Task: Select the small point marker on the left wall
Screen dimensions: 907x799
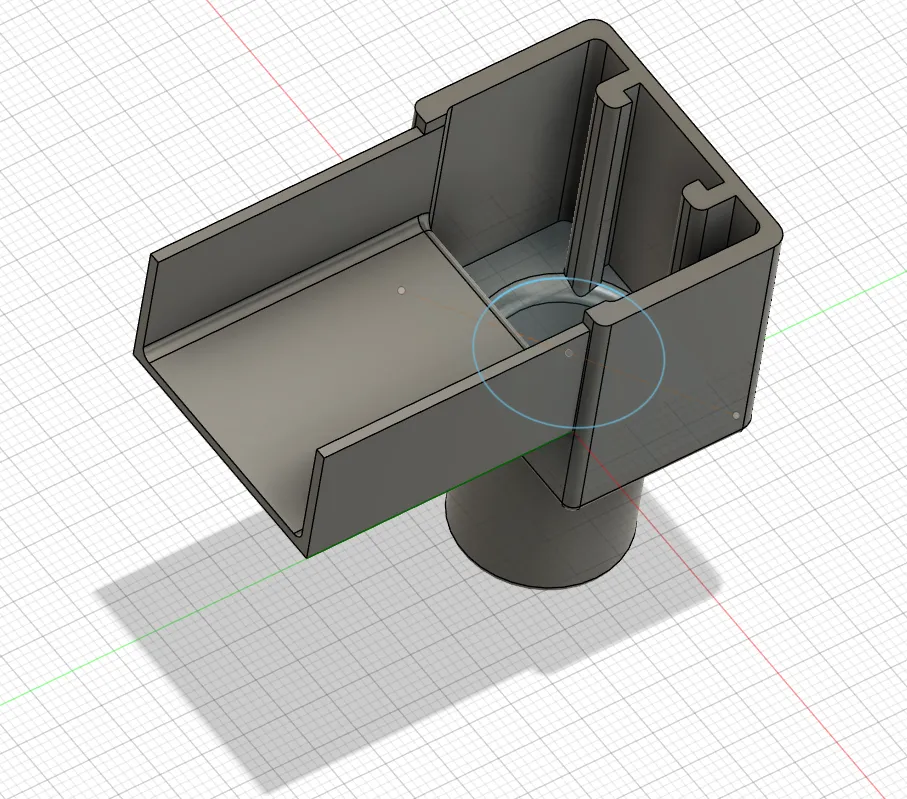Action: [x=403, y=288]
